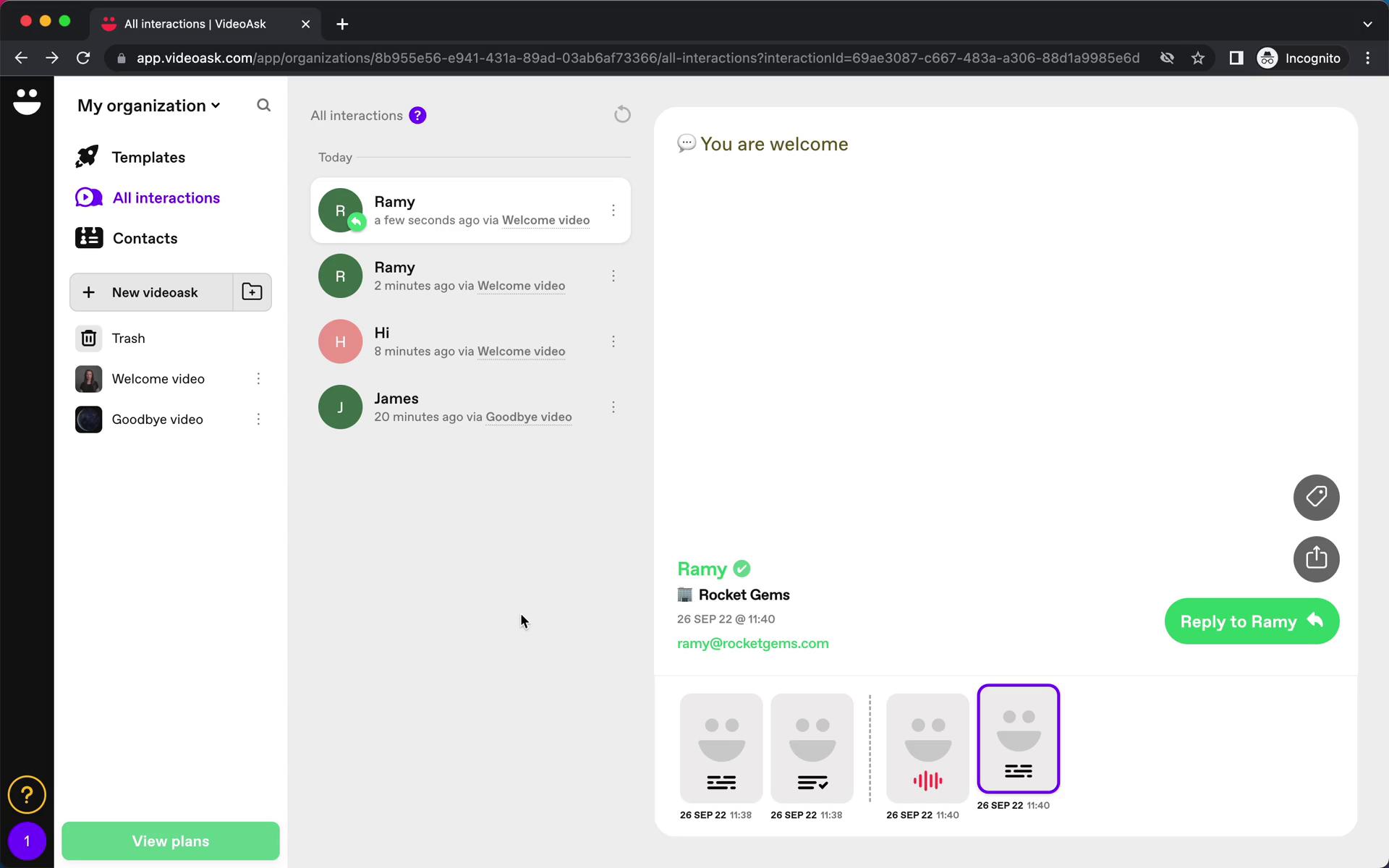Click the tag/label icon on interaction panel
The width and height of the screenshot is (1389, 868).
(1316, 497)
